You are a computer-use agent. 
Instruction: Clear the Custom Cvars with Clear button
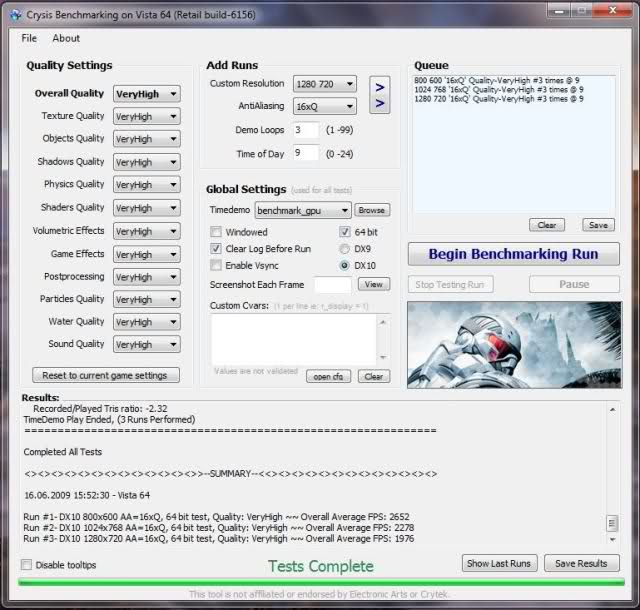[x=374, y=376]
